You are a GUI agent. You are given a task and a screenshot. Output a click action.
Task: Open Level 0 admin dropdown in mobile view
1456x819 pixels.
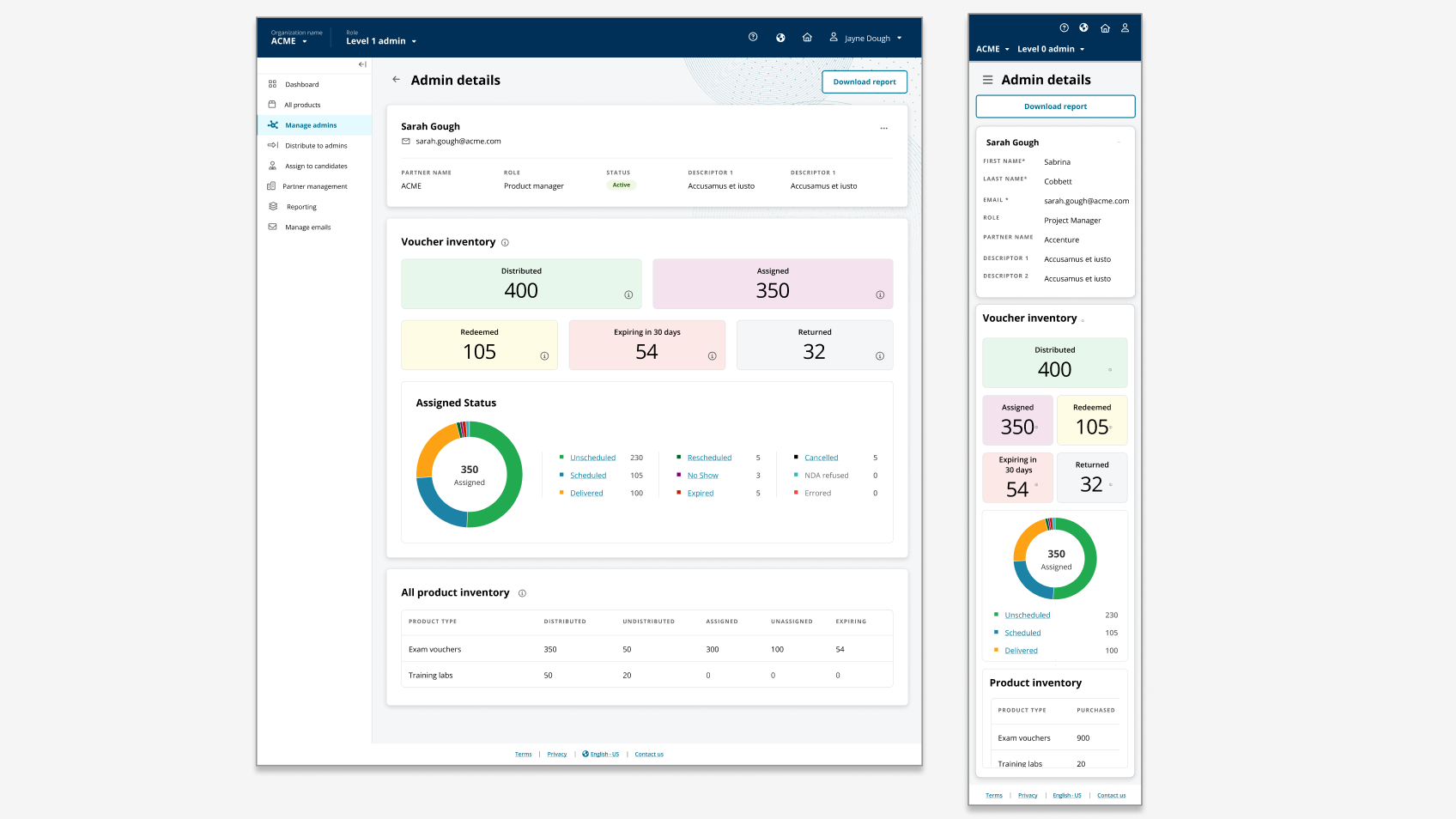click(x=1051, y=49)
